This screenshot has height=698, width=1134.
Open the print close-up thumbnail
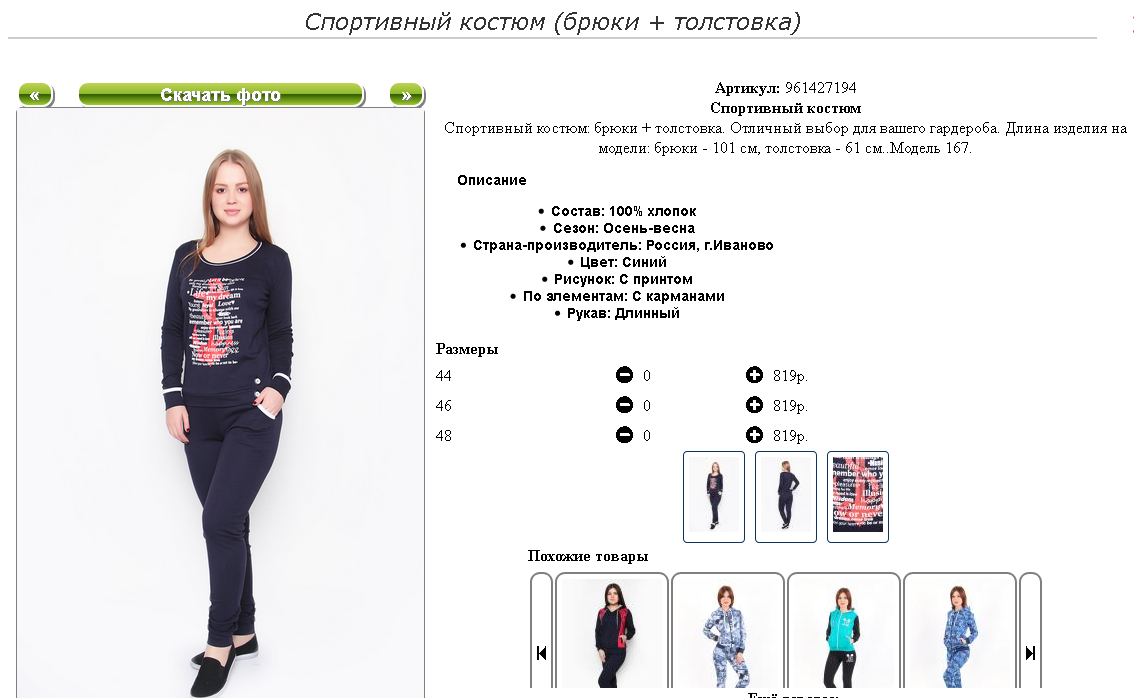[858, 497]
